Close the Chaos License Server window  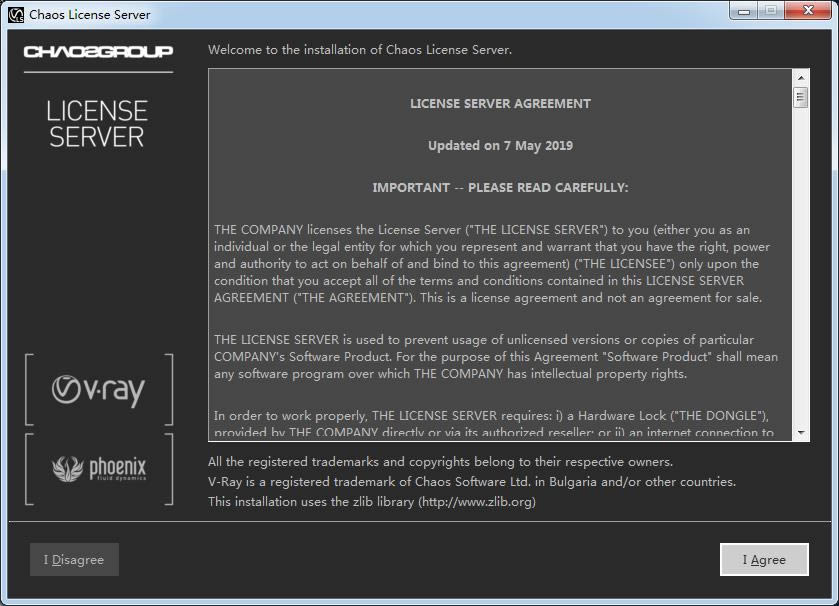pyautogui.click(x=808, y=10)
